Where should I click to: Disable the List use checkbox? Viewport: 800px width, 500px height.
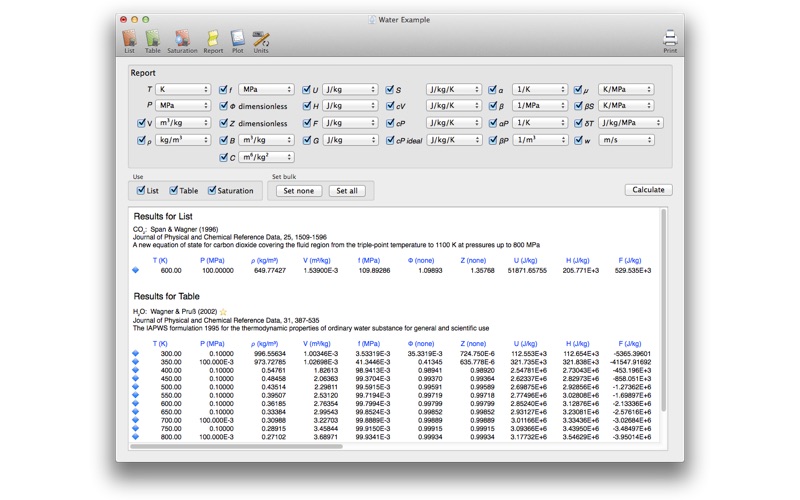point(141,190)
